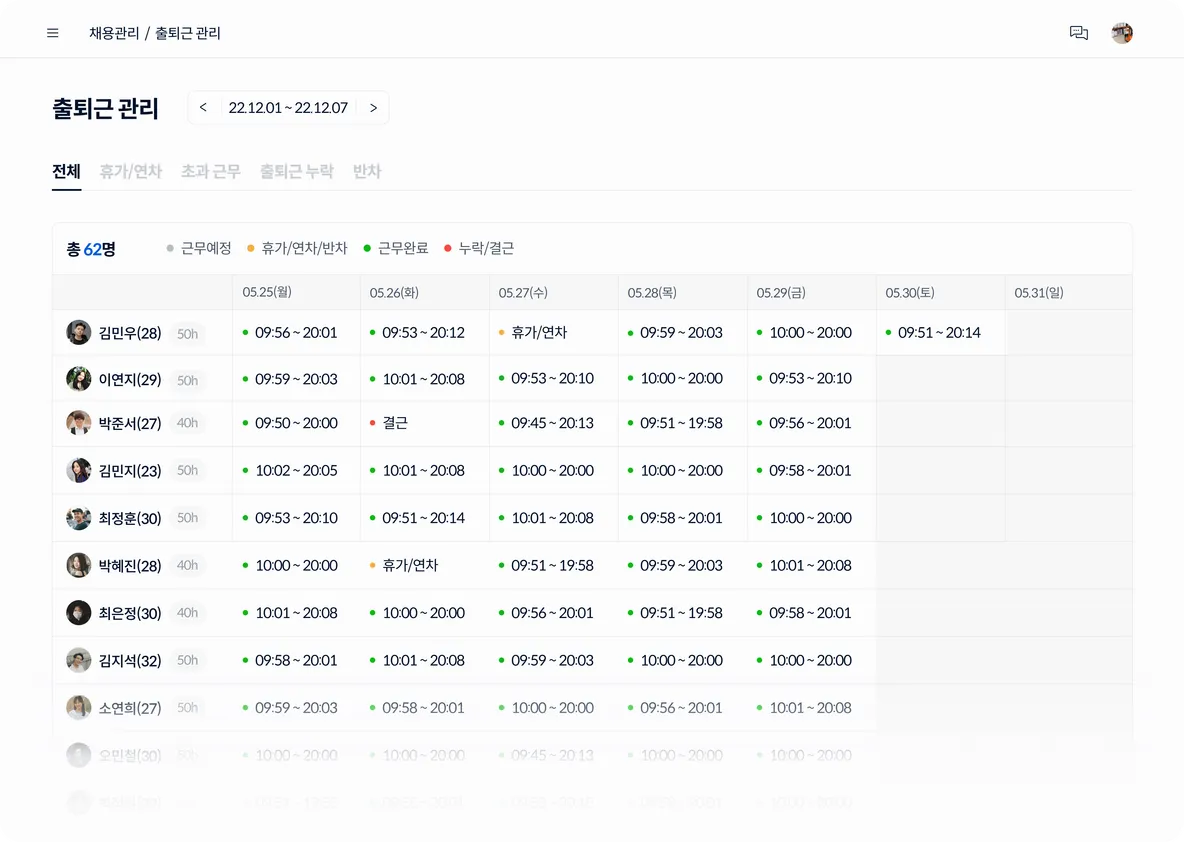Open the 반차 tab
The height and width of the screenshot is (842, 1184).
pyautogui.click(x=367, y=172)
